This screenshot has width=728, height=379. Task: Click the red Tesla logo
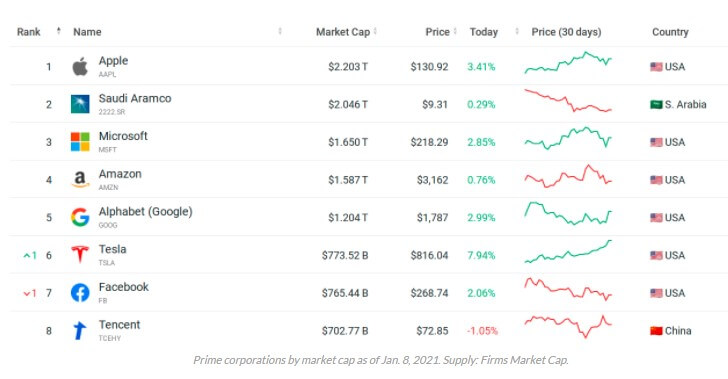coord(80,255)
